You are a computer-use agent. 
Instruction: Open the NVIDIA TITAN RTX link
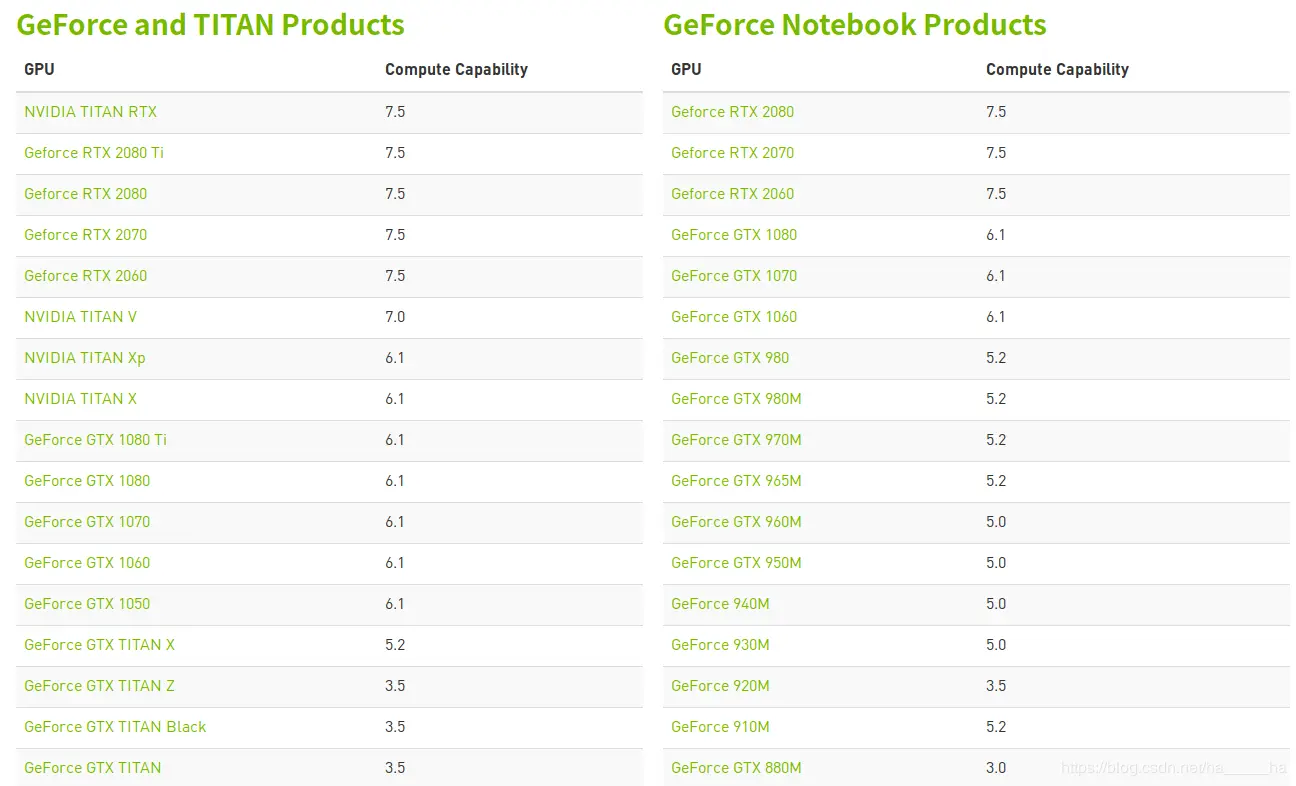point(90,112)
